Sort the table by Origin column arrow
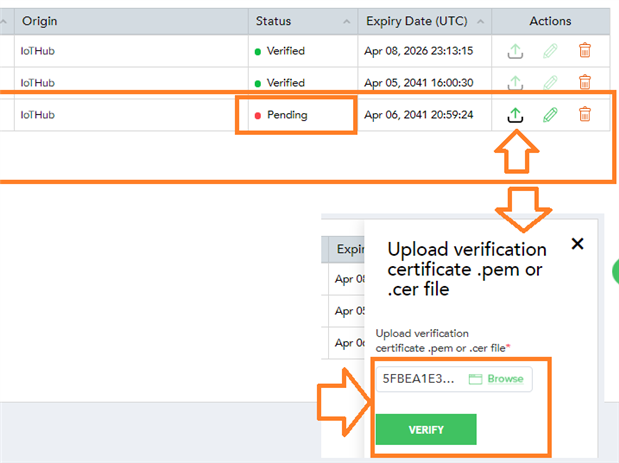Viewport: 619px width, 463px height. point(238,21)
